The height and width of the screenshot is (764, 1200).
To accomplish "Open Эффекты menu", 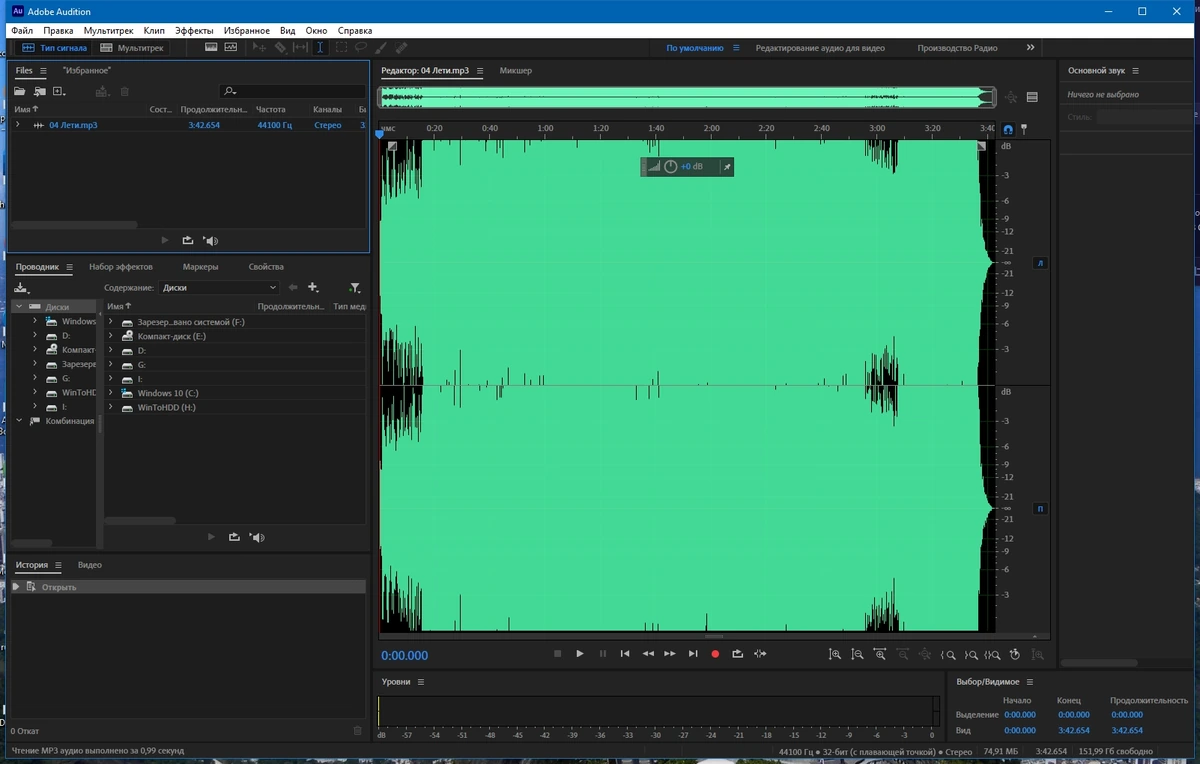I will point(194,31).
